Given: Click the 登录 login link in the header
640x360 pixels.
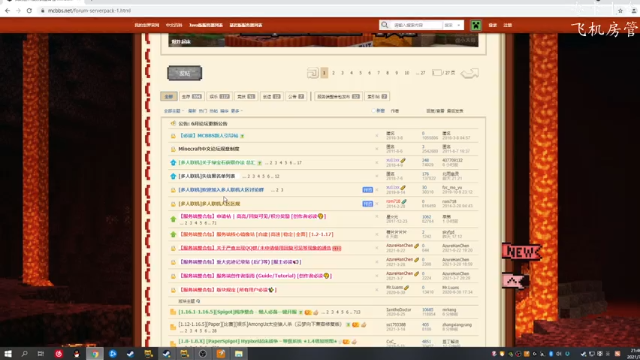Looking at the screenshot, I should pyautogui.click(x=493, y=25).
